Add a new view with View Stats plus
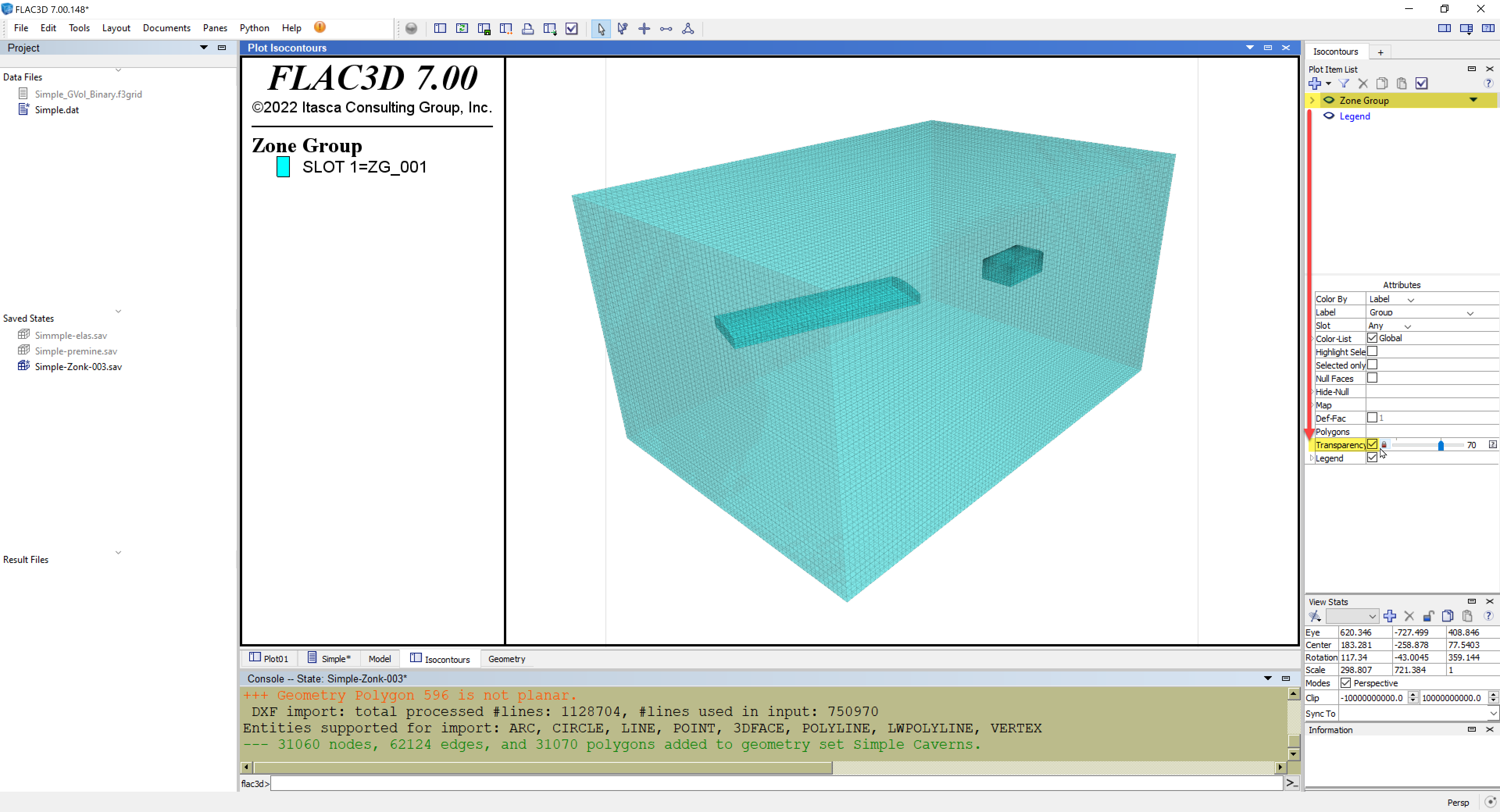Viewport: 1500px width, 812px height. pyautogui.click(x=1390, y=616)
